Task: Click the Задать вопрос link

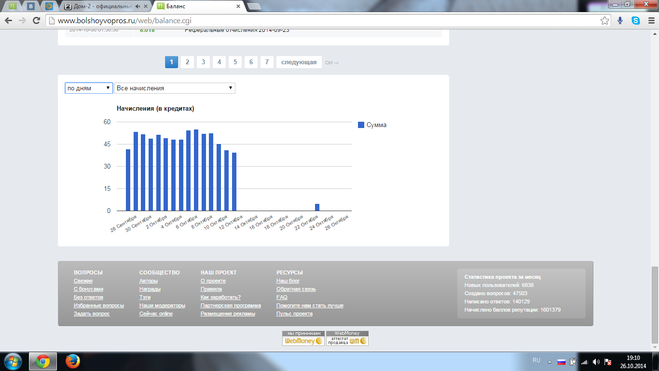Action: coord(92,313)
